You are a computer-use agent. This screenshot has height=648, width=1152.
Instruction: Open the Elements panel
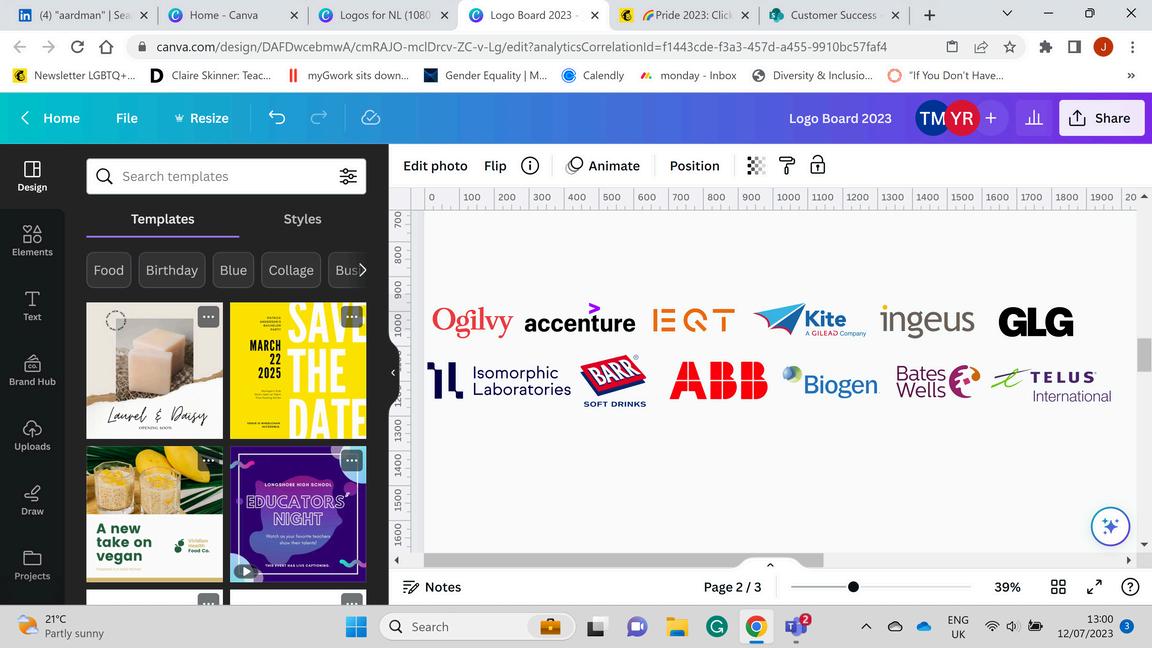(32, 241)
